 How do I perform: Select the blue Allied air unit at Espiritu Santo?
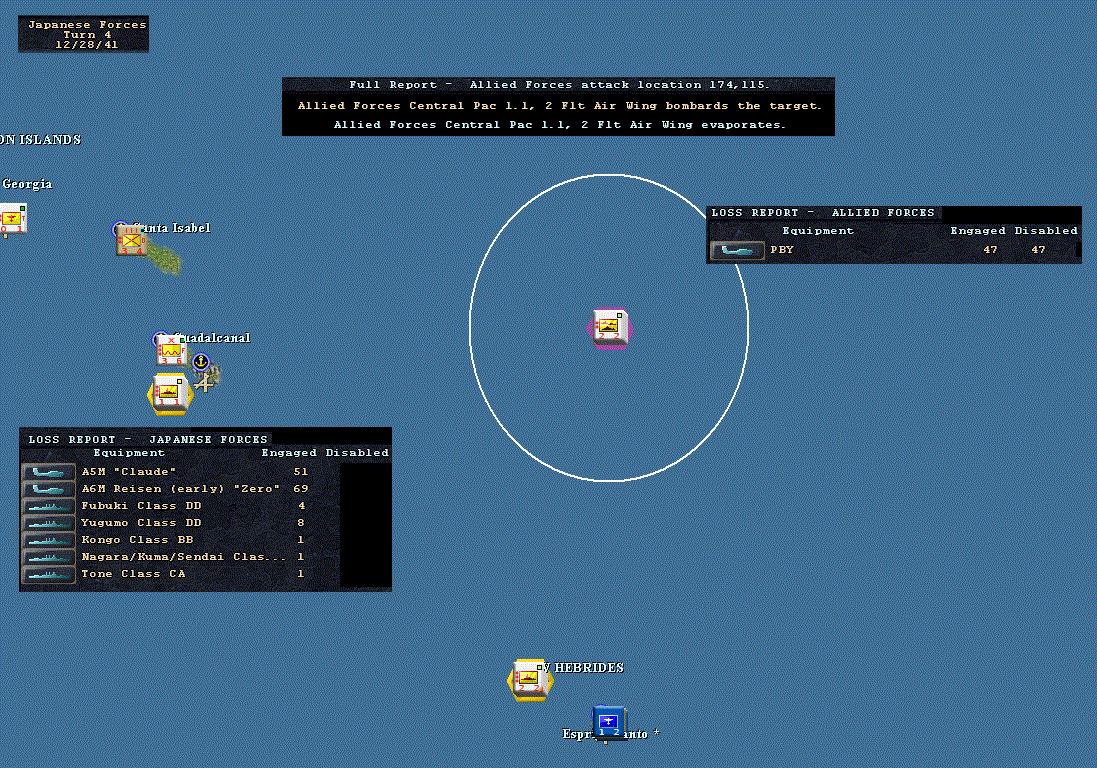tap(607, 723)
